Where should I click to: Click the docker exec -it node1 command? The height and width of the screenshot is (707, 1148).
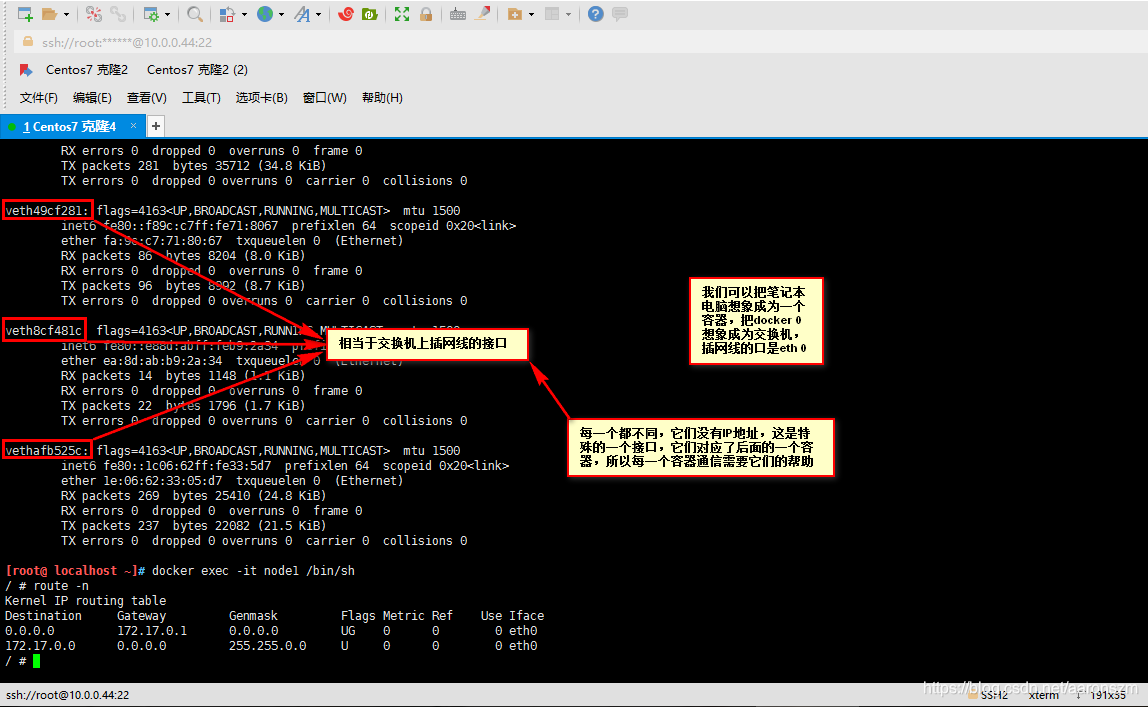(x=253, y=571)
